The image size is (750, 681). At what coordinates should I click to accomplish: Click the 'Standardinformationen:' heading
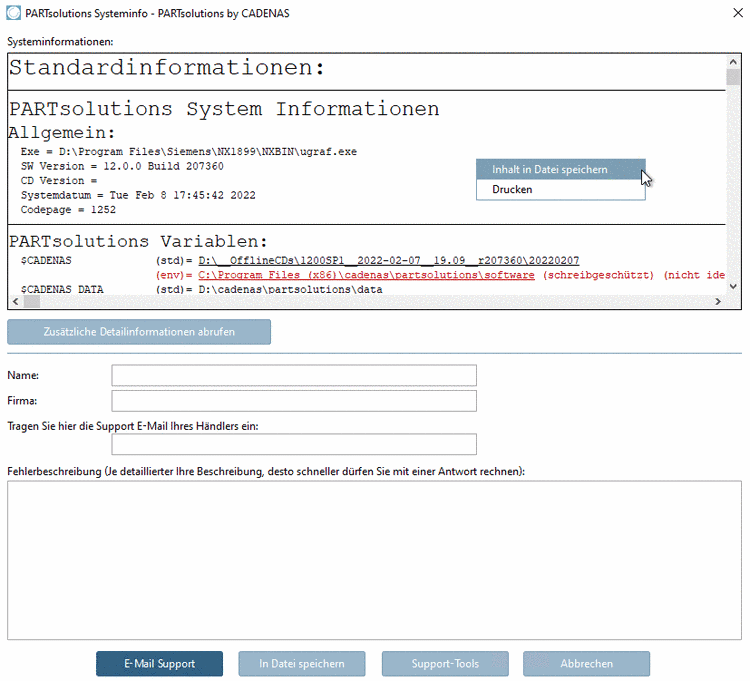pos(167,67)
